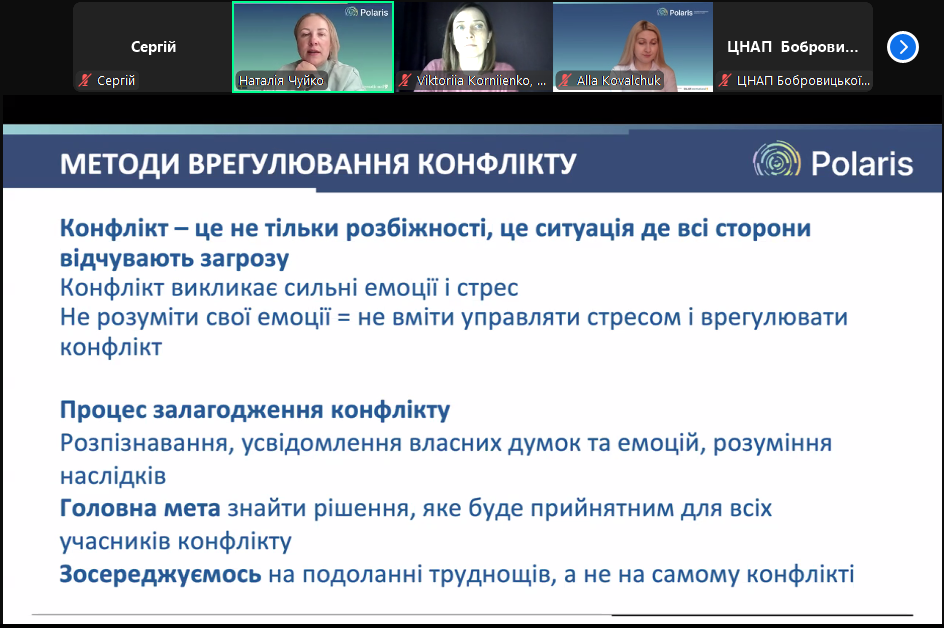The height and width of the screenshot is (628, 944).
Task: Select the Наталія Чуйко name label
Action: [x=281, y=81]
